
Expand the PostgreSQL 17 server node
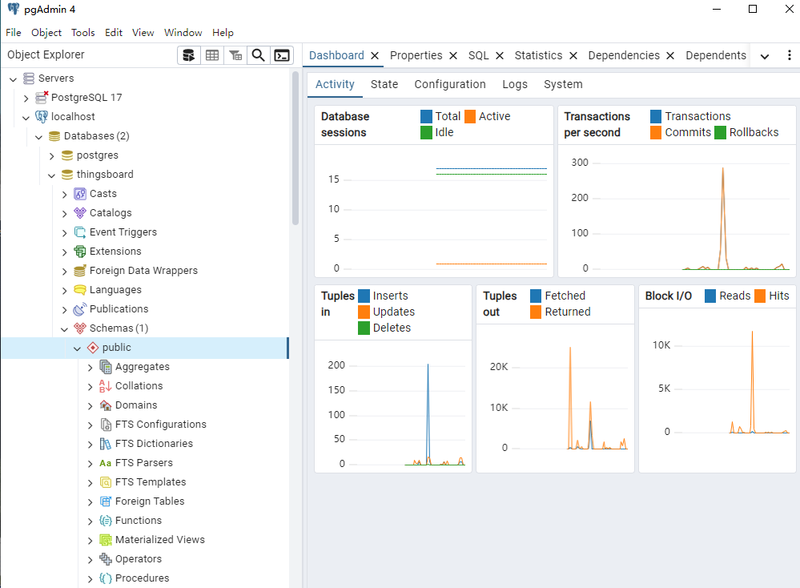coord(26,98)
